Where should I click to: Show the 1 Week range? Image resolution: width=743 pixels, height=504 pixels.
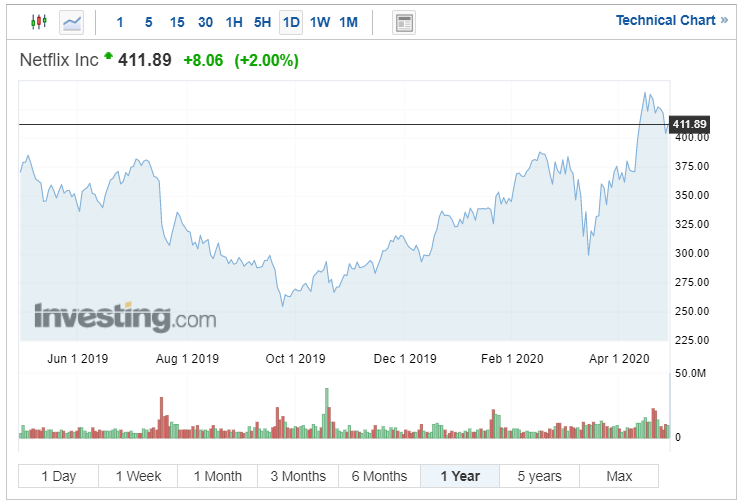click(138, 476)
